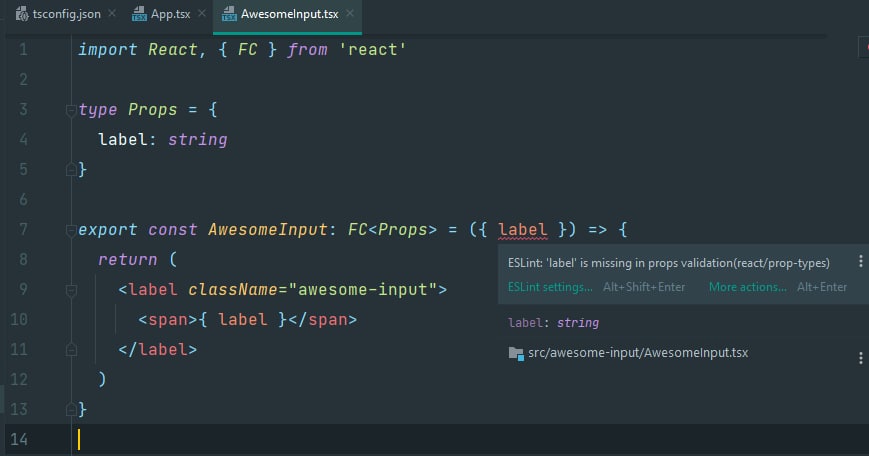Close the App.tsx tab
Viewport: 869px width, 456px height.
pos(202,13)
